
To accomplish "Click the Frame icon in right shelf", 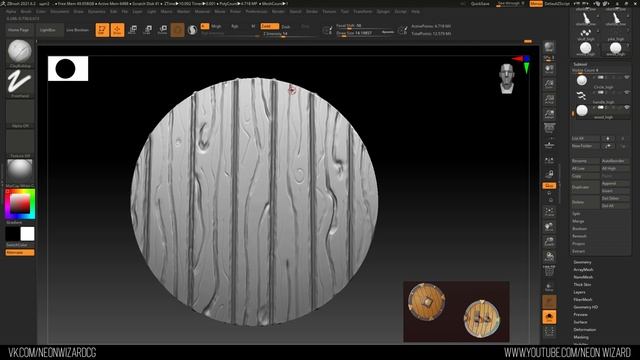I will point(549,212).
